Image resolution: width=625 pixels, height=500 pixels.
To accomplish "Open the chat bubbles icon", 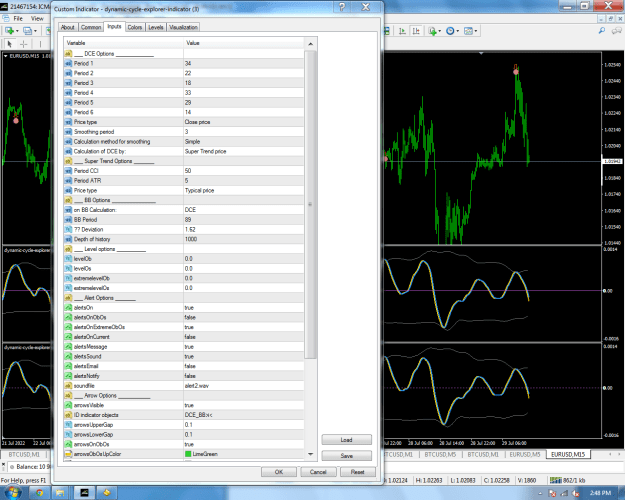I will coord(617,30).
